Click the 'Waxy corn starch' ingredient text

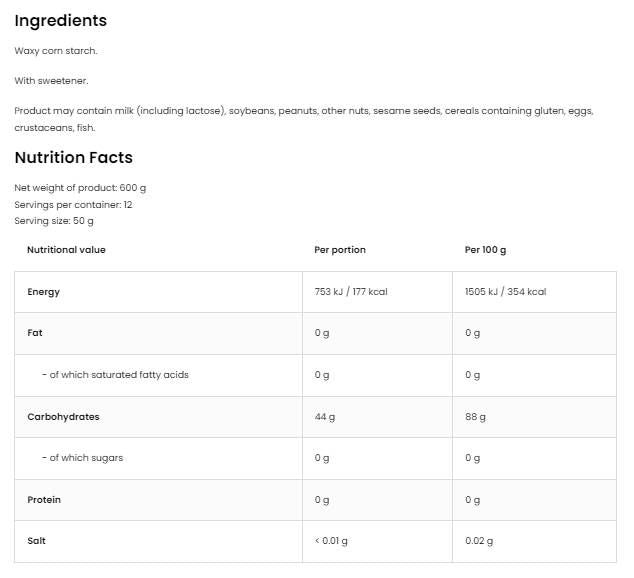[x=56, y=50]
